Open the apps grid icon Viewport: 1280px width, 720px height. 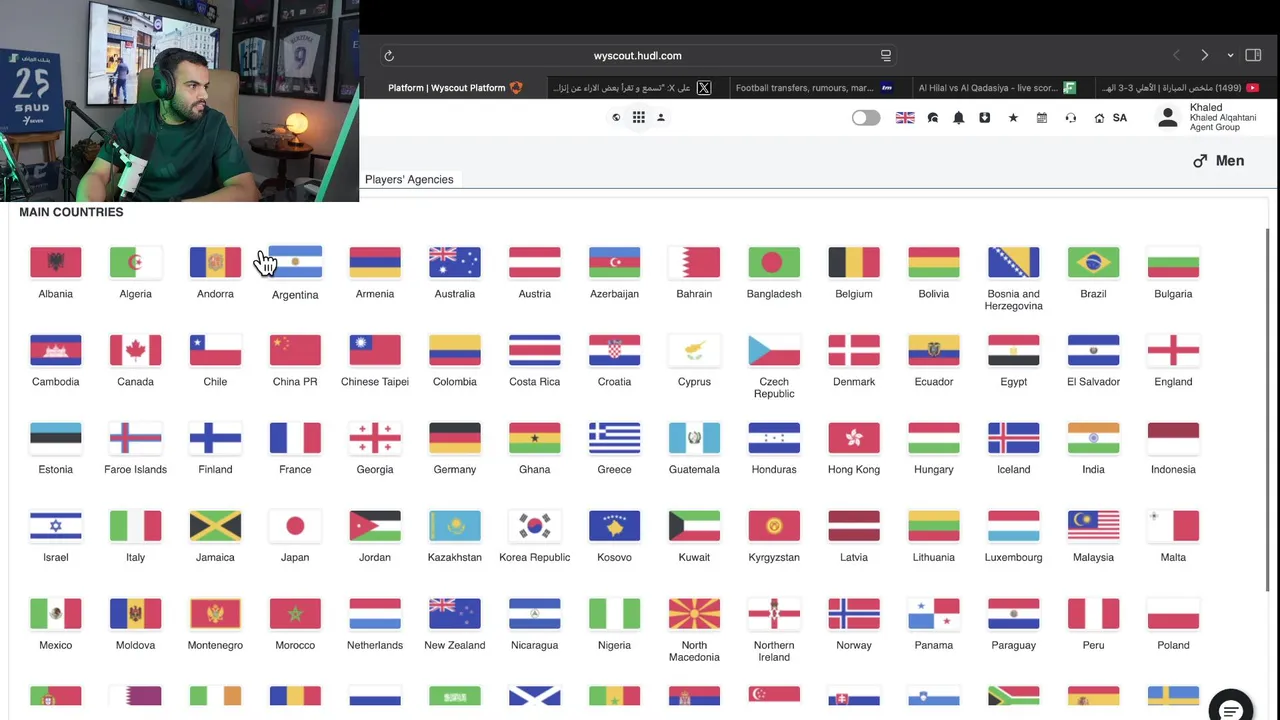tap(638, 118)
